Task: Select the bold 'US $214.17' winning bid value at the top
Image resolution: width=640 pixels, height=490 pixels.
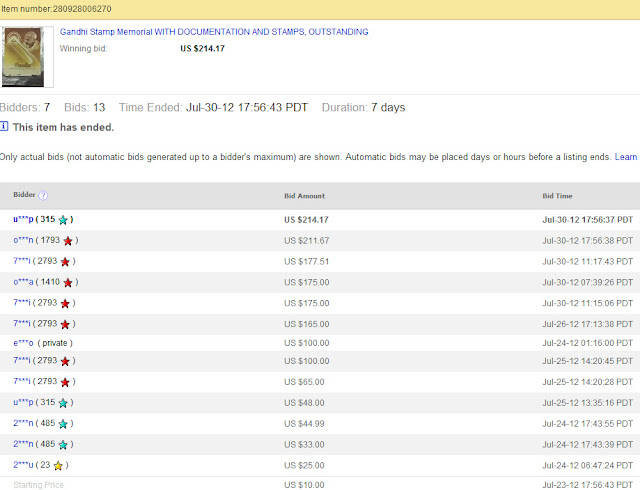Action: [x=202, y=49]
